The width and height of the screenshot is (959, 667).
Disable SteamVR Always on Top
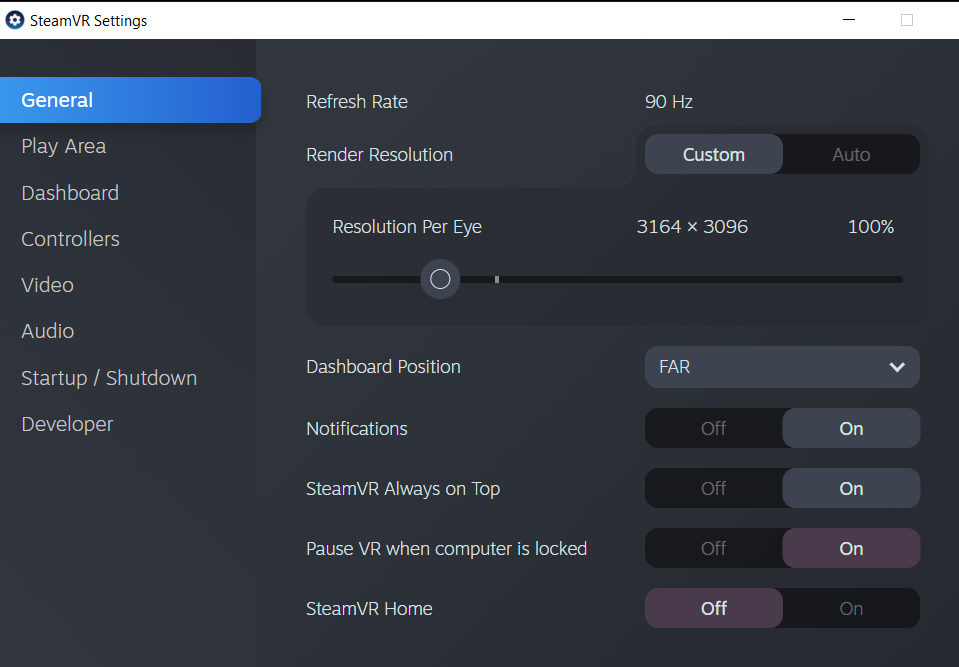click(713, 488)
